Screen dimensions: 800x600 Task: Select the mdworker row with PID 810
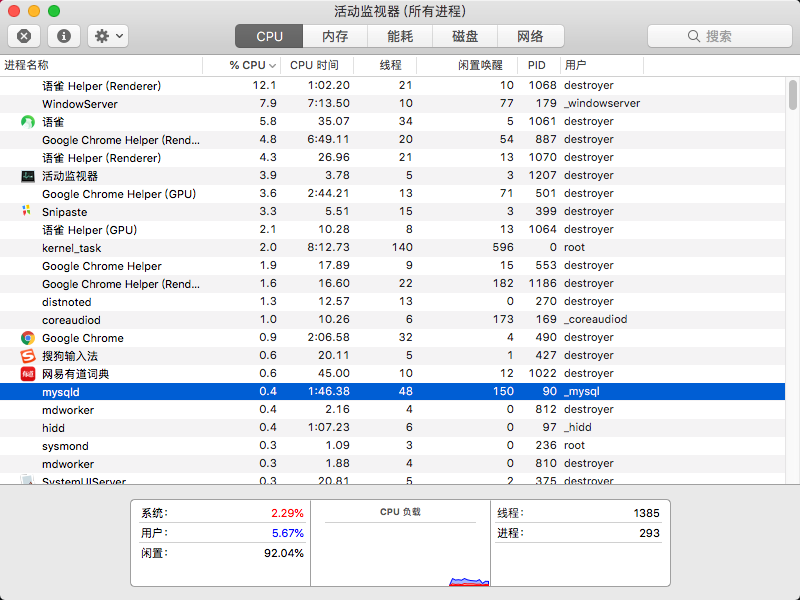(392, 464)
